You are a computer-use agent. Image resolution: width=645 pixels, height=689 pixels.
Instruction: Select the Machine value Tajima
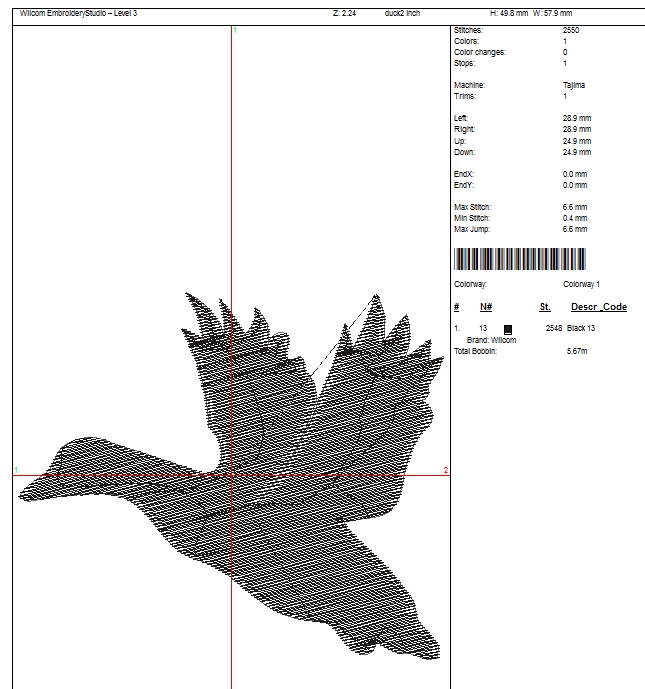pyautogui.click(x=574, y=86)
